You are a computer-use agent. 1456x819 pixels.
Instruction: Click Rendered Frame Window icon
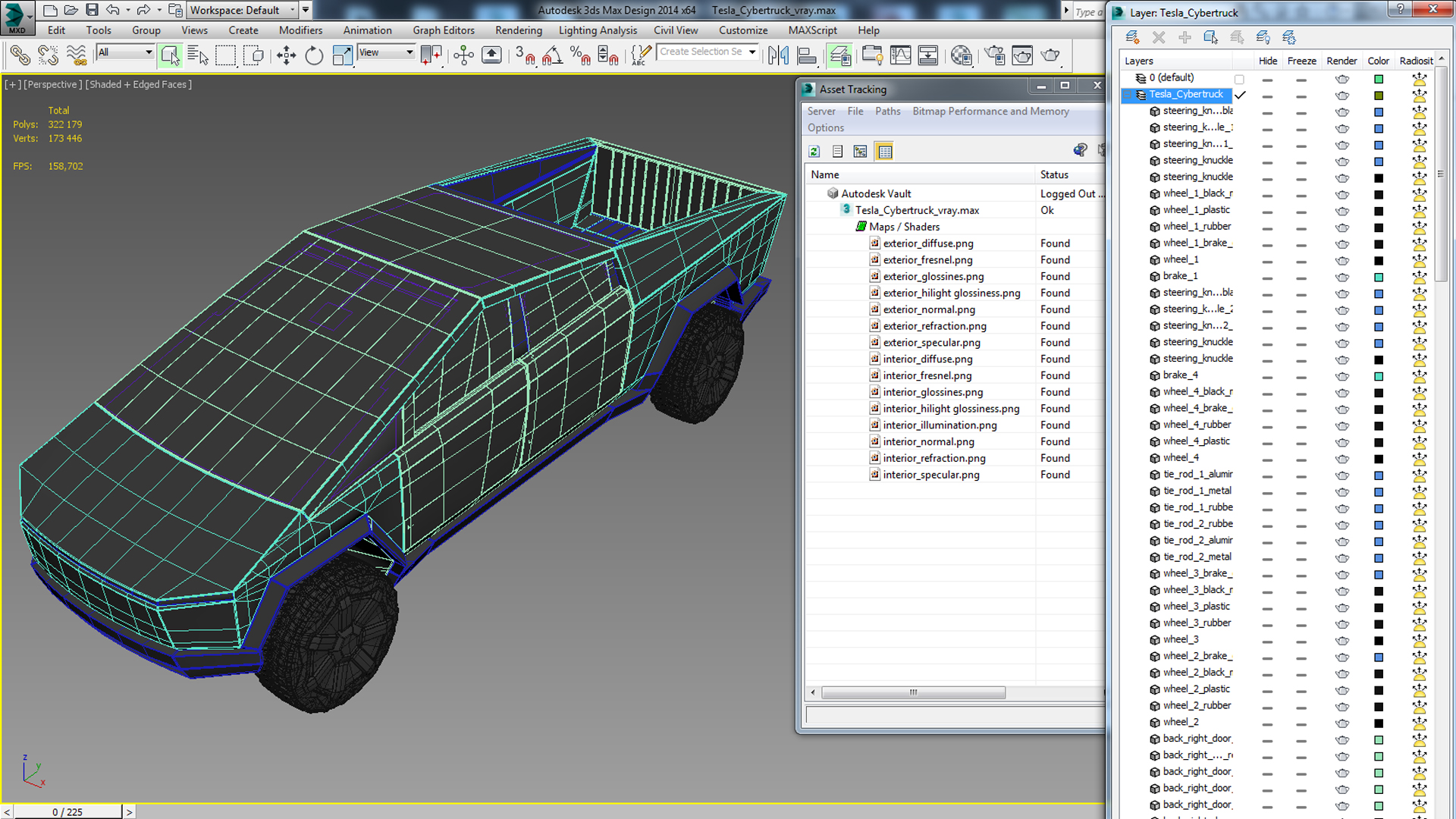click(x=1022, y=55)
